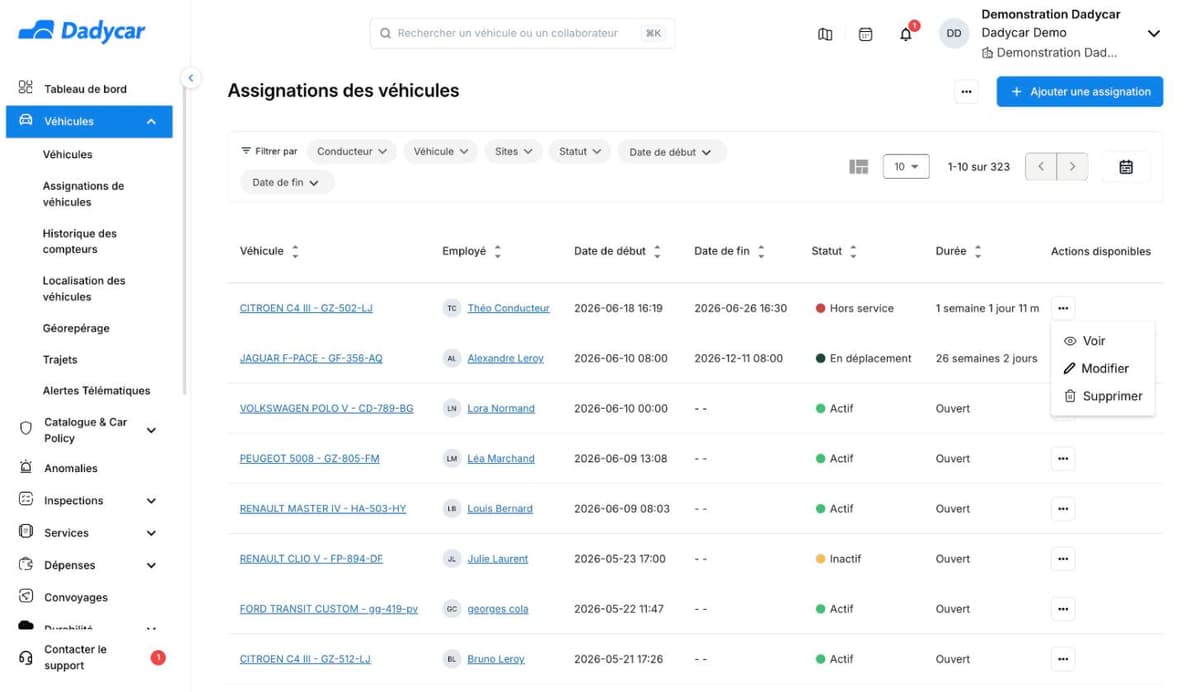Open the map icon in top bar

(x=825, y=34)
